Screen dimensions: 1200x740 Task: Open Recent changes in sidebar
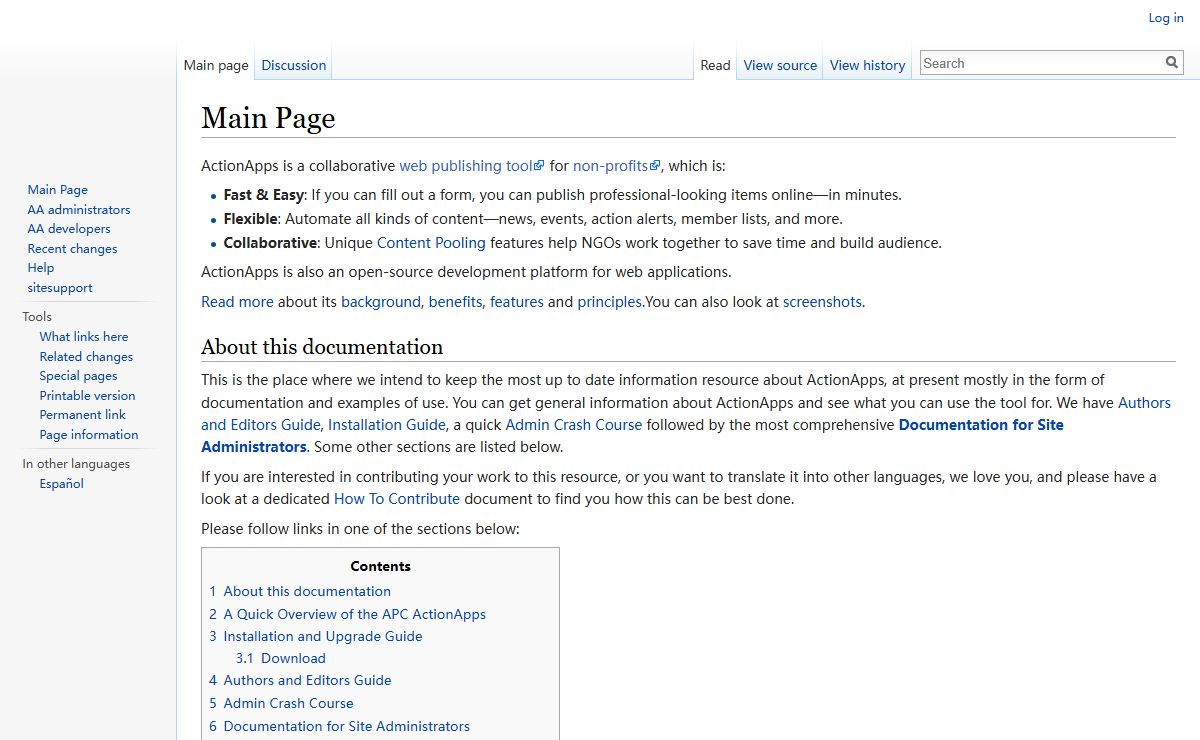click(72, 249)
